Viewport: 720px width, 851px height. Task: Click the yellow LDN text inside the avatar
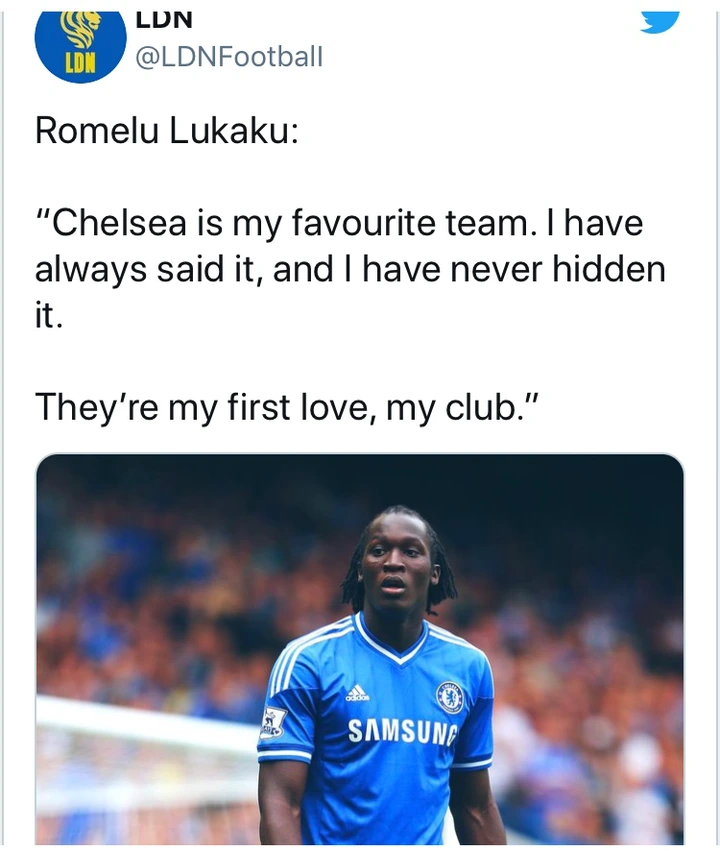click(80, 61)
